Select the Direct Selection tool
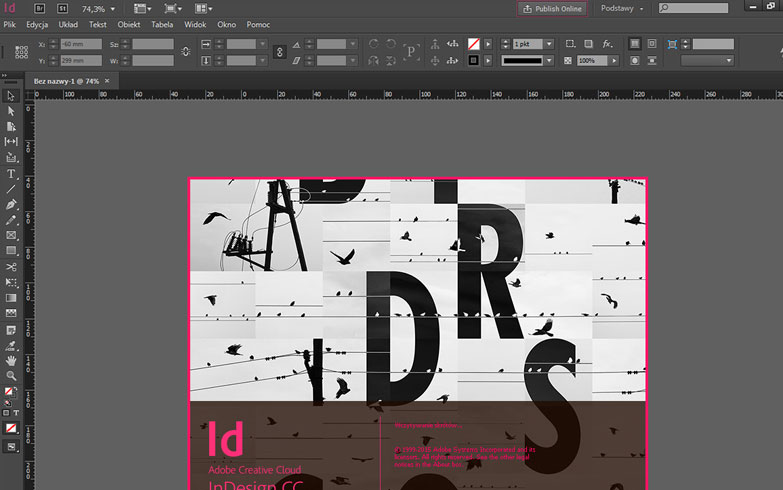Image resolution: width=783 pixels, height=490 pixels. [x=10, y=111]
